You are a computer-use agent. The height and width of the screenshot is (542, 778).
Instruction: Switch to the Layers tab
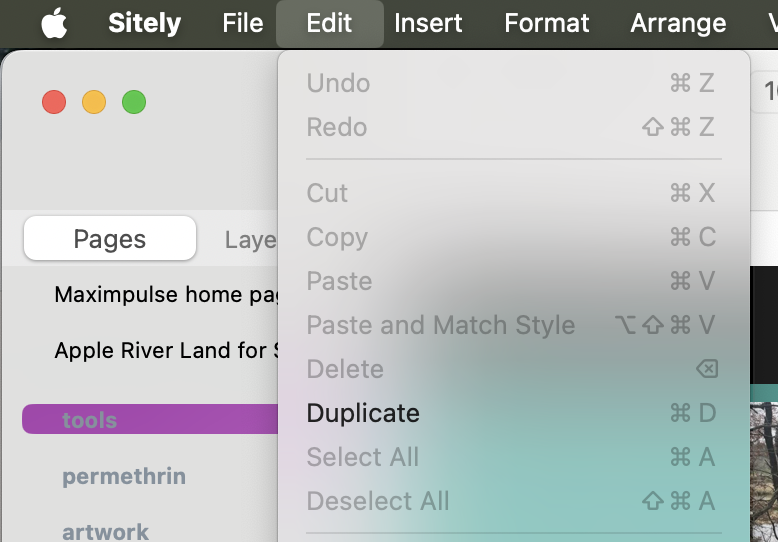(x=250, y=239)
